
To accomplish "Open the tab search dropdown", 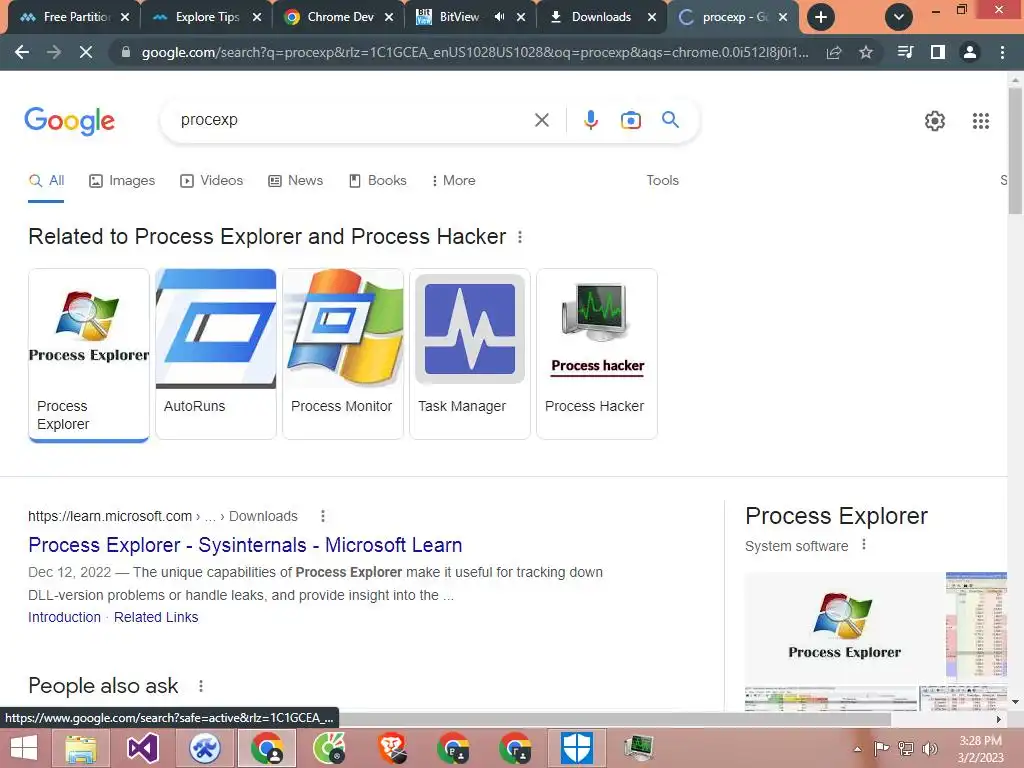I will coord(899,17).
